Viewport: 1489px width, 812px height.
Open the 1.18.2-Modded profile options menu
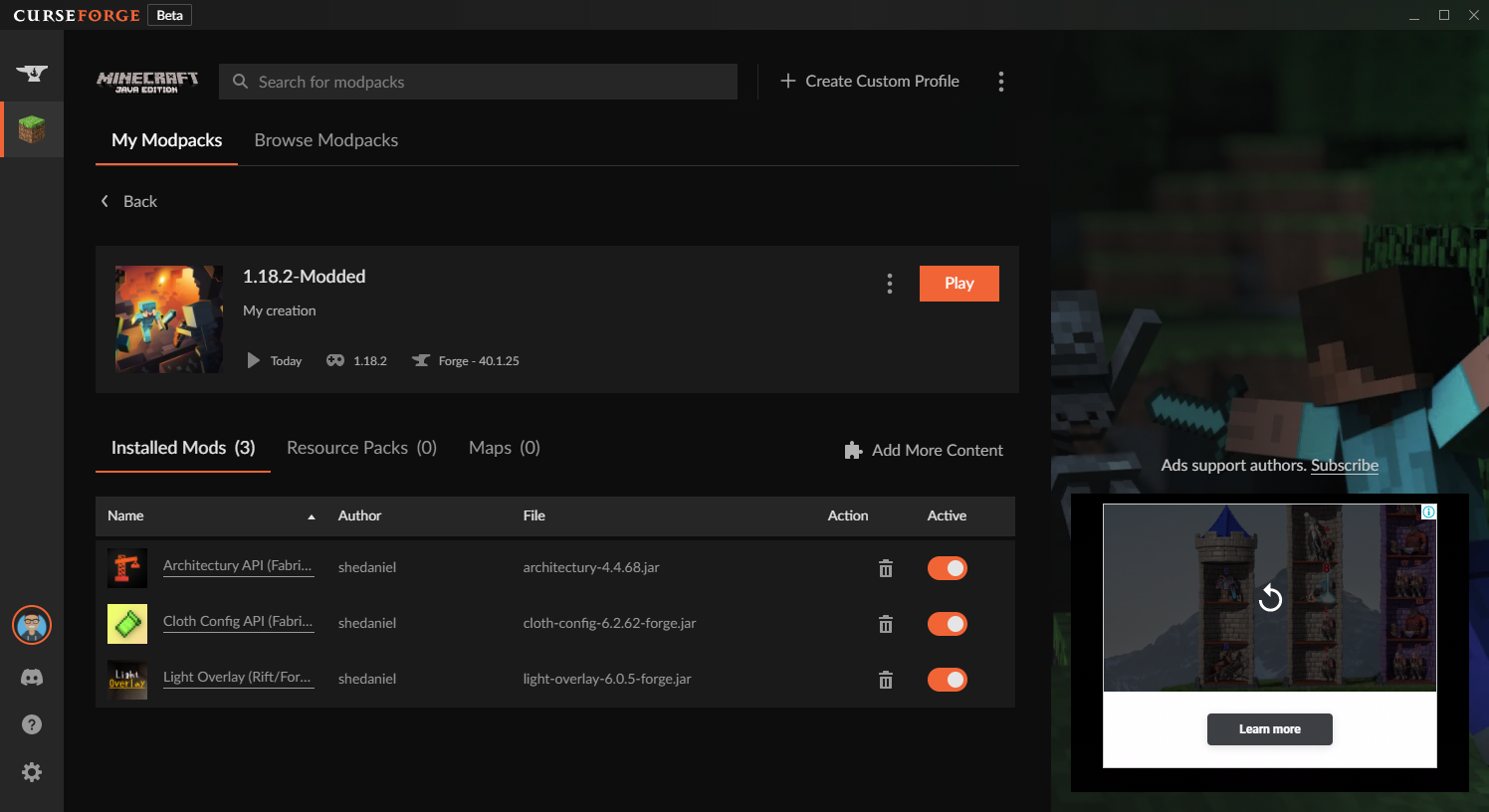click(889, 284)
